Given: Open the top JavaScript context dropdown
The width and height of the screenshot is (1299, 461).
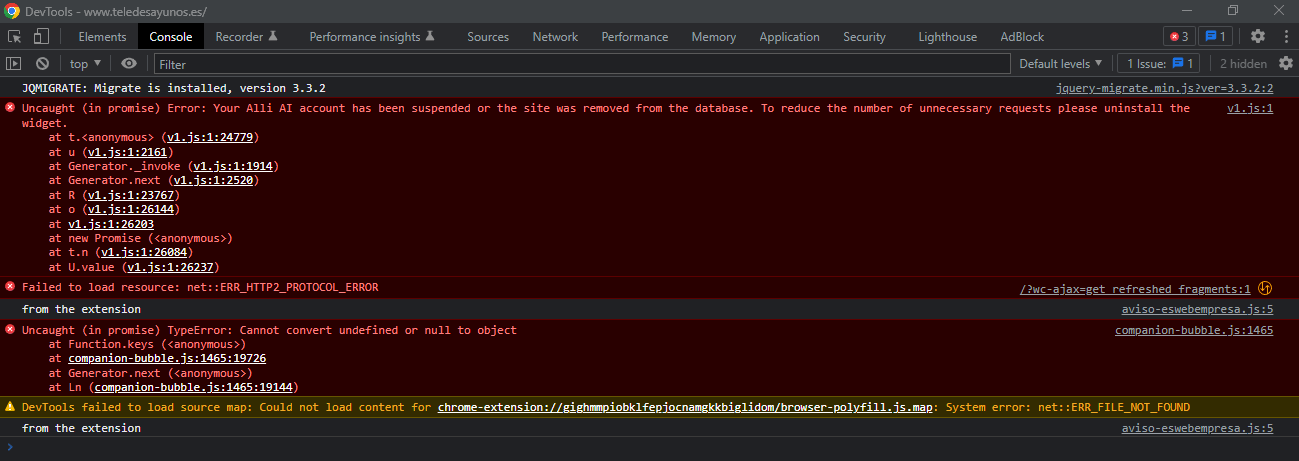Looking at the screenshot, I should [87, 63].
